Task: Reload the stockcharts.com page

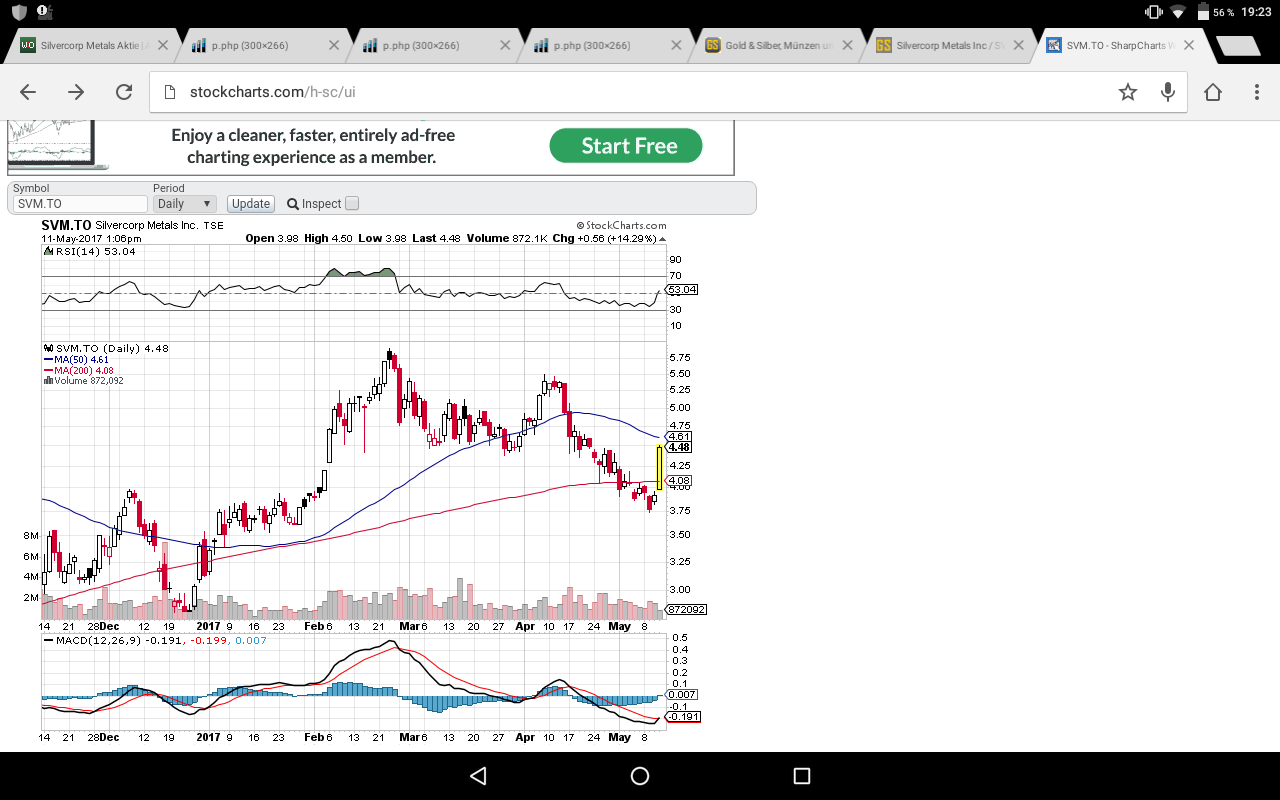Action: pyautogui.click(x=124, y=92)
